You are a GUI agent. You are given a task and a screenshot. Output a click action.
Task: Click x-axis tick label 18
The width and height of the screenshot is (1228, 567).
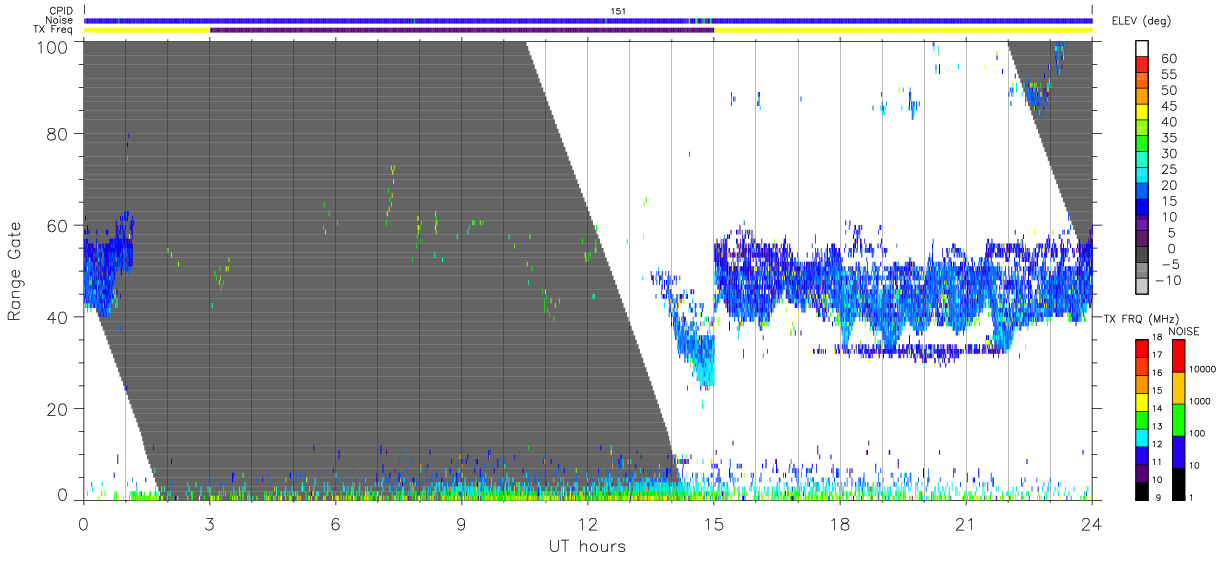tap(840, 522)
